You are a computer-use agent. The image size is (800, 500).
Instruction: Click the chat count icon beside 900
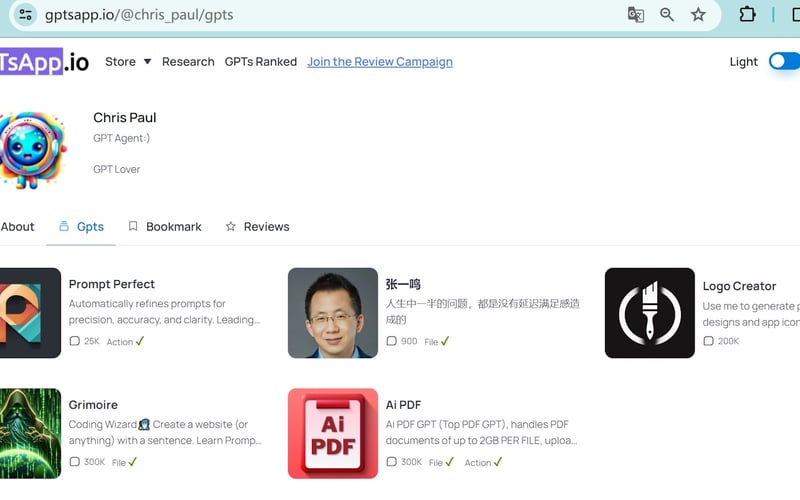[391, 341]
